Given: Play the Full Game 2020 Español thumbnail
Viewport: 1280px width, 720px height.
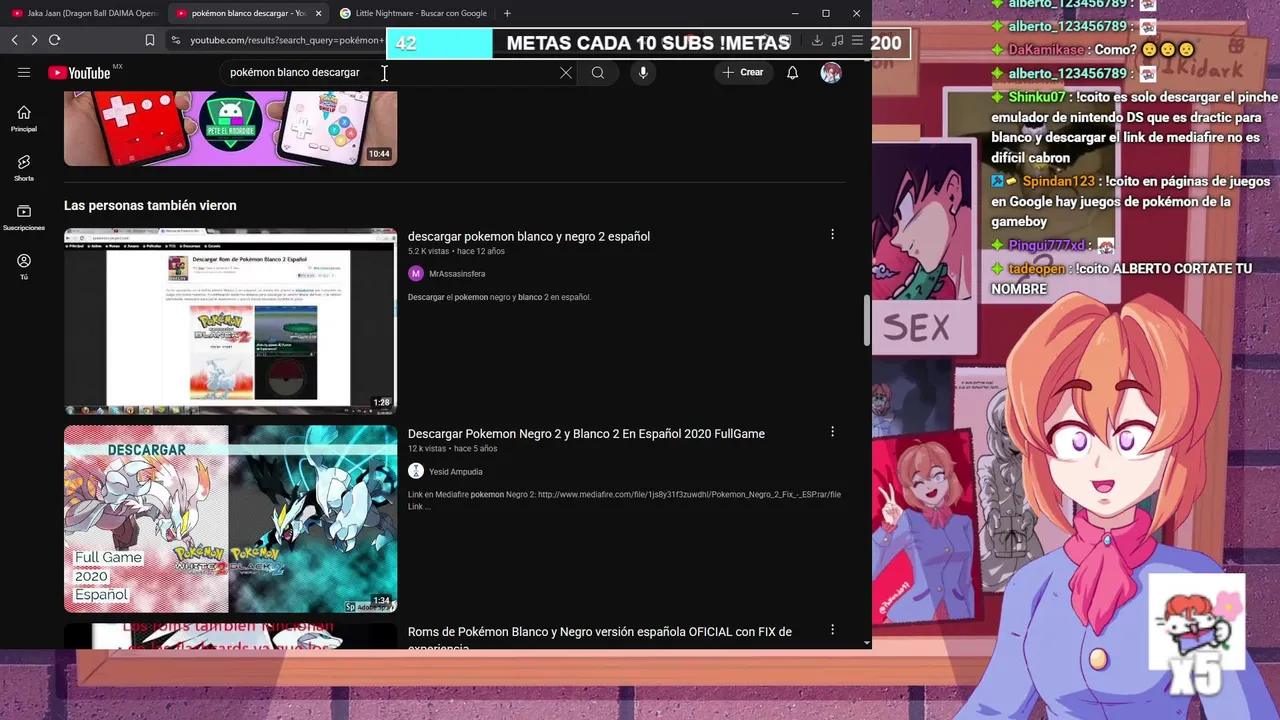Looking at the screenshot, I should pyautogui.click(x=230, y=519).
